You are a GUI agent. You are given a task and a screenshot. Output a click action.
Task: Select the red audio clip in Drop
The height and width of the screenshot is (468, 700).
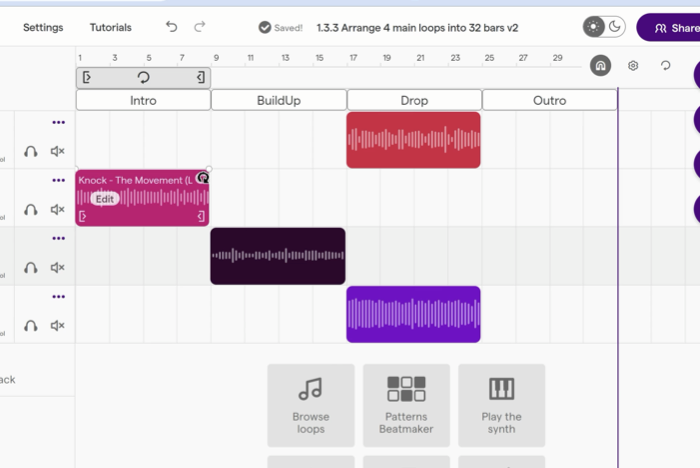[x=413, y=140]
